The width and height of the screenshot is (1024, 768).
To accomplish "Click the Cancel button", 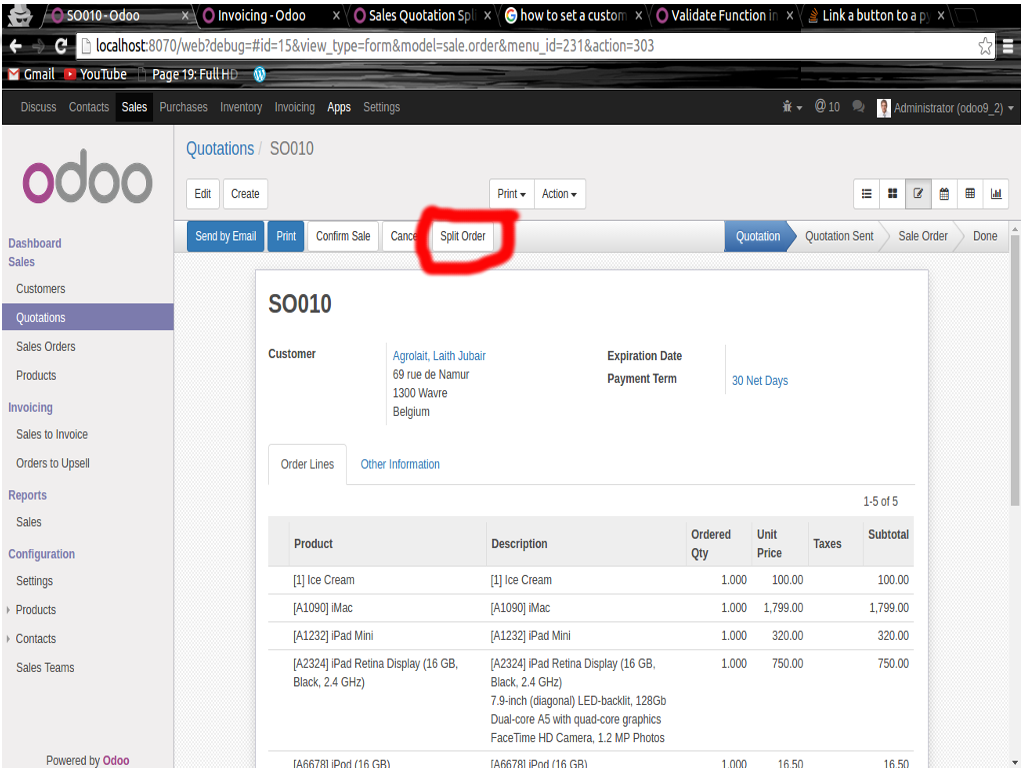I will [x=406, y=236].
